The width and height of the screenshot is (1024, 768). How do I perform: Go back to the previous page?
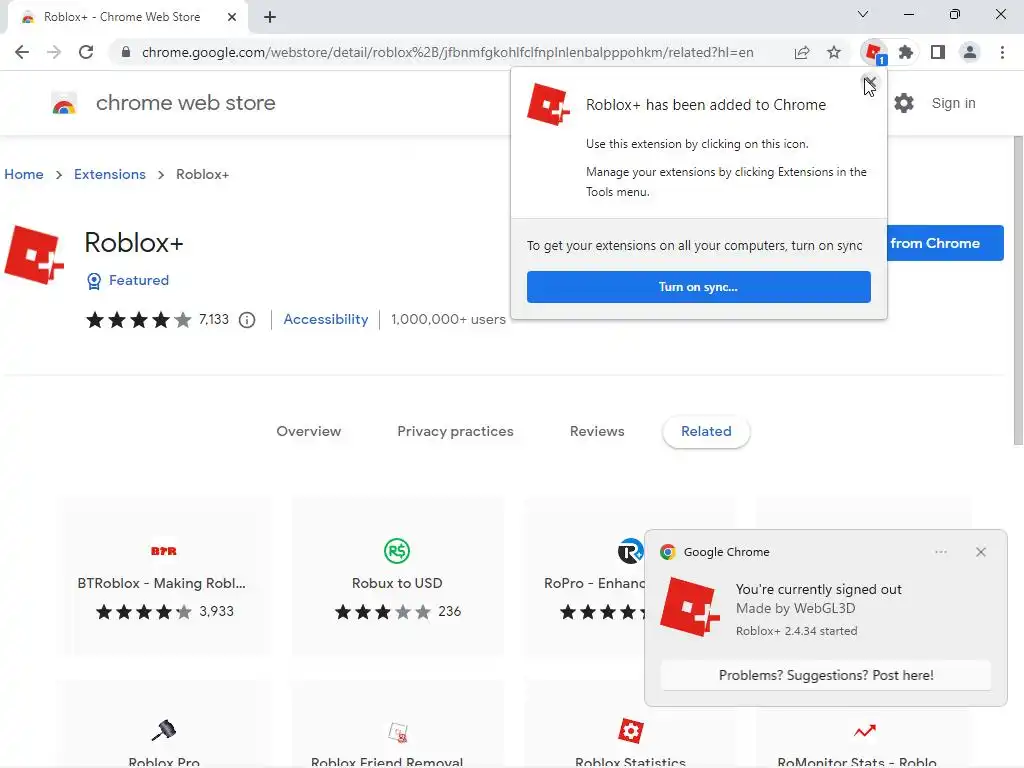click(22, 52)
